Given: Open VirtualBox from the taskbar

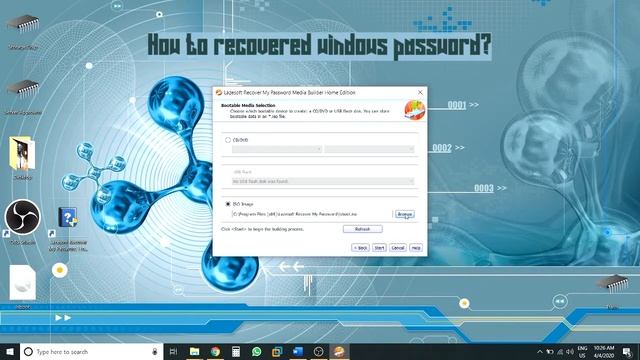Looking at the screenshot, I should (277, 351).
